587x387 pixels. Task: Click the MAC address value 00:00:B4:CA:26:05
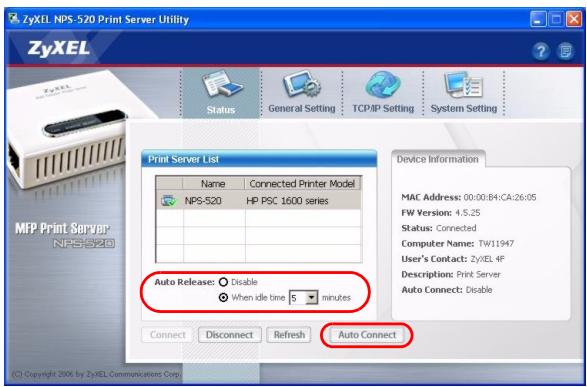coord(500,197)
